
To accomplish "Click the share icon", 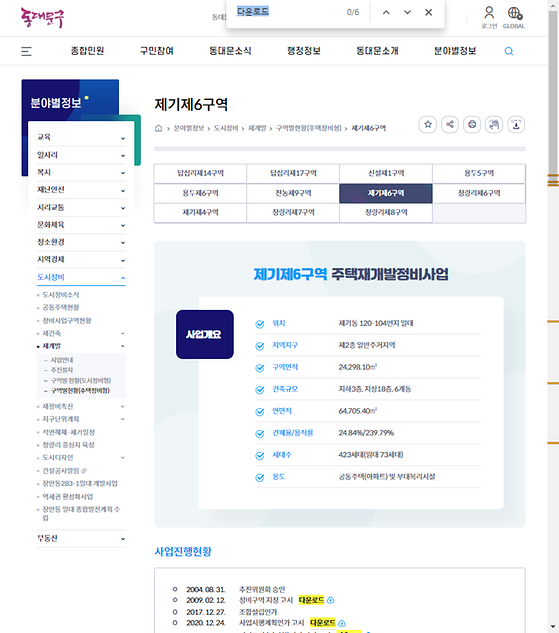I will point(450,124).
